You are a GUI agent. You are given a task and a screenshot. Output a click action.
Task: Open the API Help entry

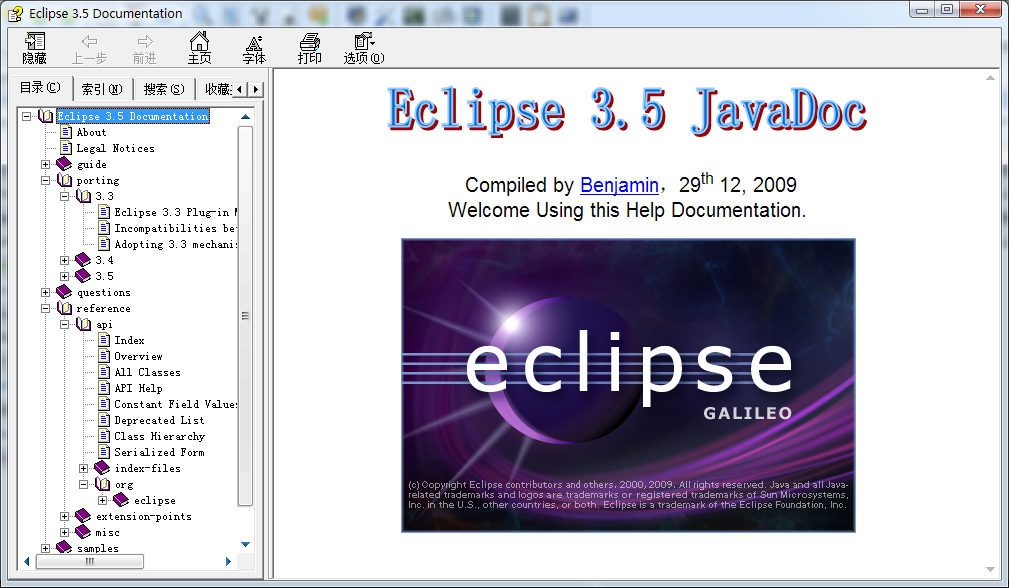coord(138,388)
